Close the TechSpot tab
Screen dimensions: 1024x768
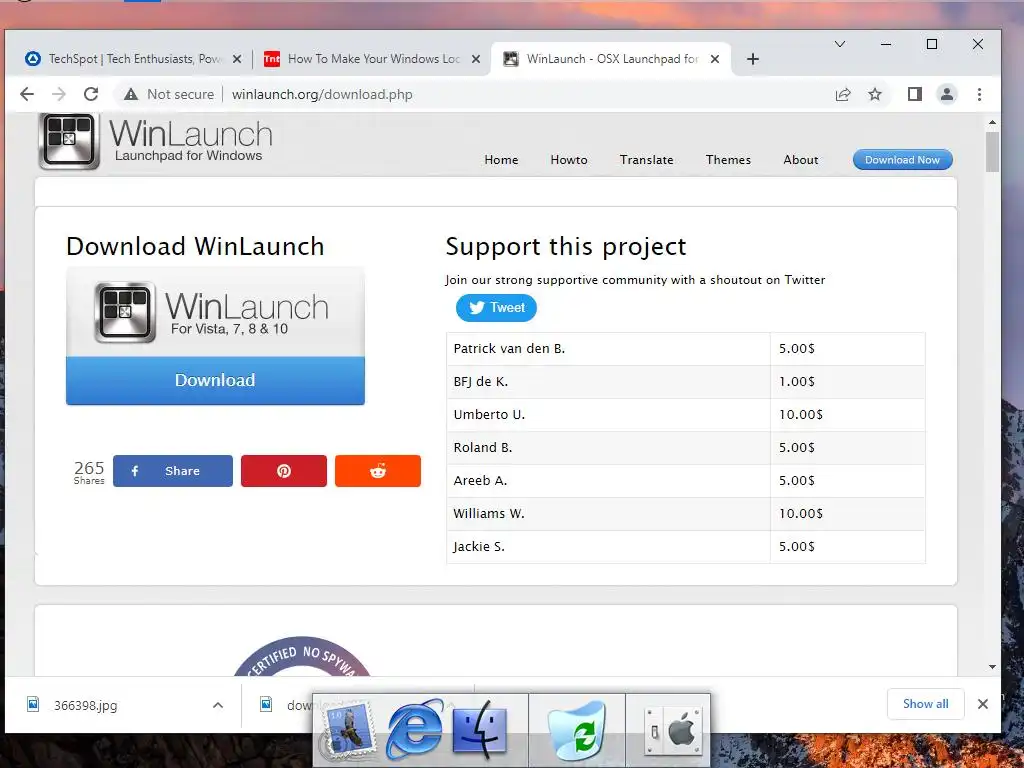237,59
